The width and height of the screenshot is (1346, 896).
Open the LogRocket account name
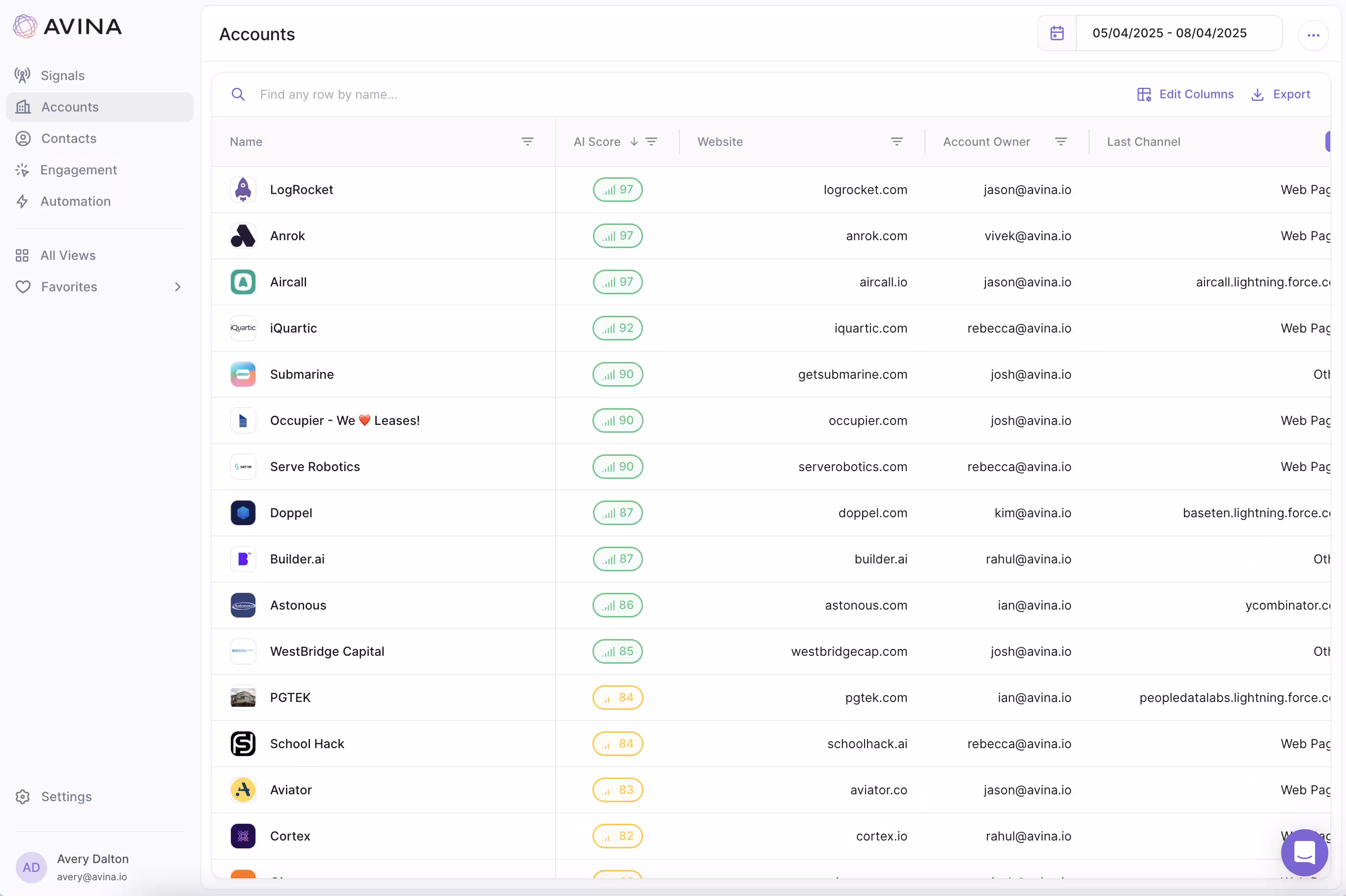(301, 190)
